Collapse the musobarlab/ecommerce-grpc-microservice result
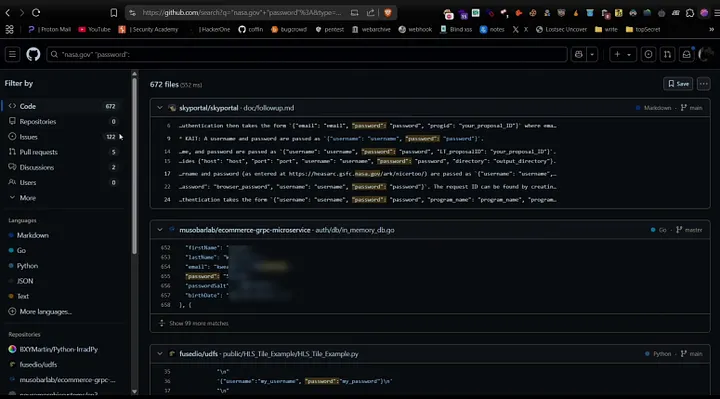The width and height of the screenshot is (720, 399). 160,230
